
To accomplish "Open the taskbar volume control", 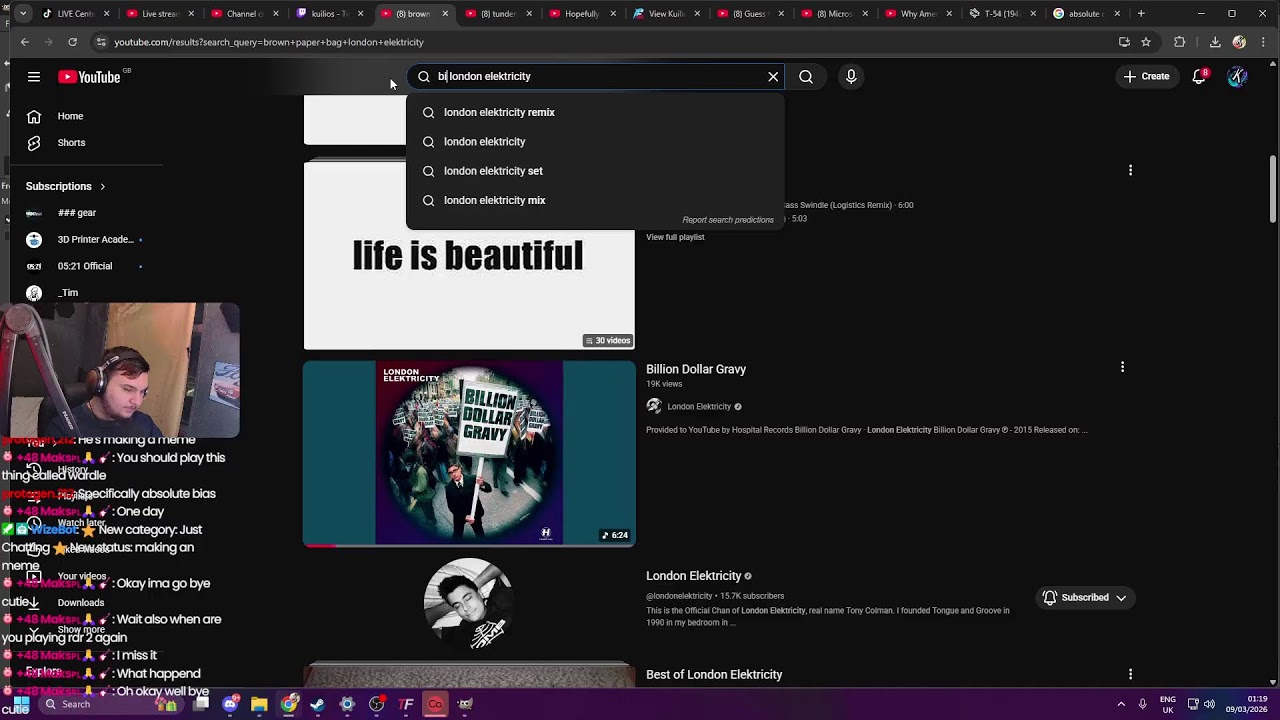I will pyautogui.click(x=1209, y=704).
